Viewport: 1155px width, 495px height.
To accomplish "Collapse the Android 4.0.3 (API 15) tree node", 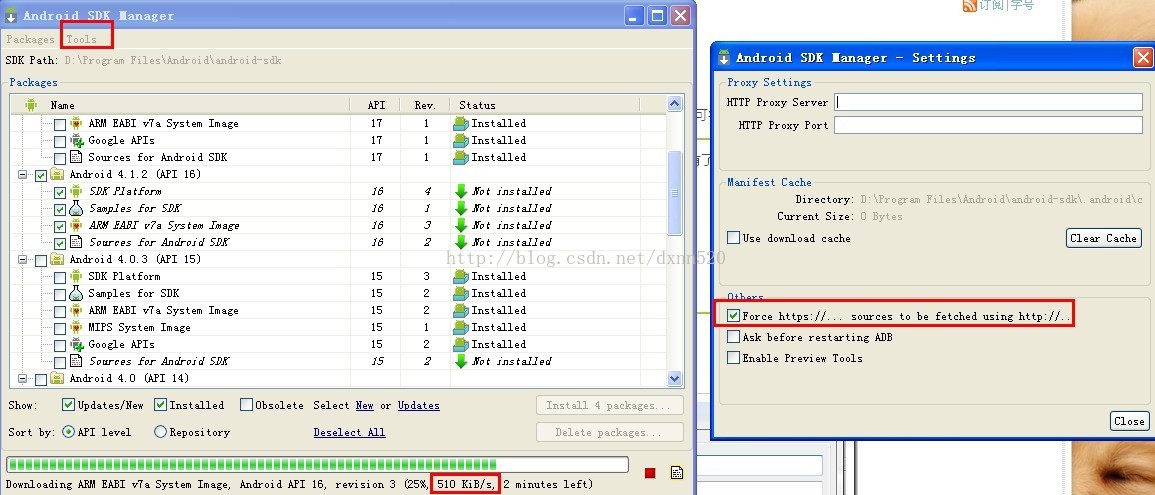I will (x=22, y=260).
